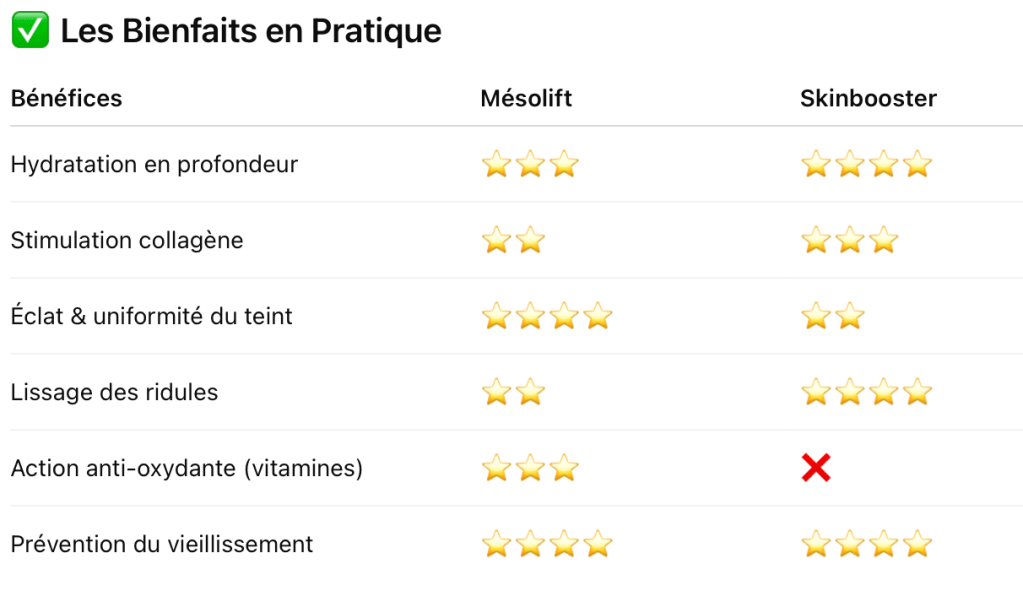
Task: Click the red X in the Skinbooster column
Action: click(x=816, y=467)
